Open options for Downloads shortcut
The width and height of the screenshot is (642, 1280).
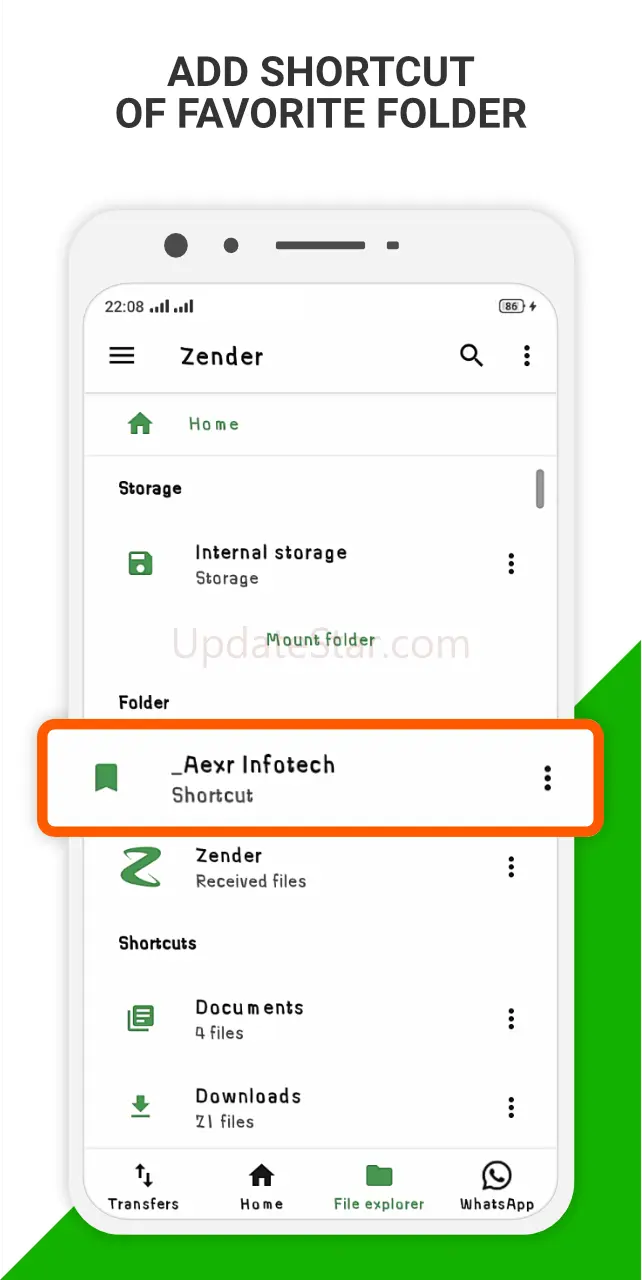[511, 1107]
